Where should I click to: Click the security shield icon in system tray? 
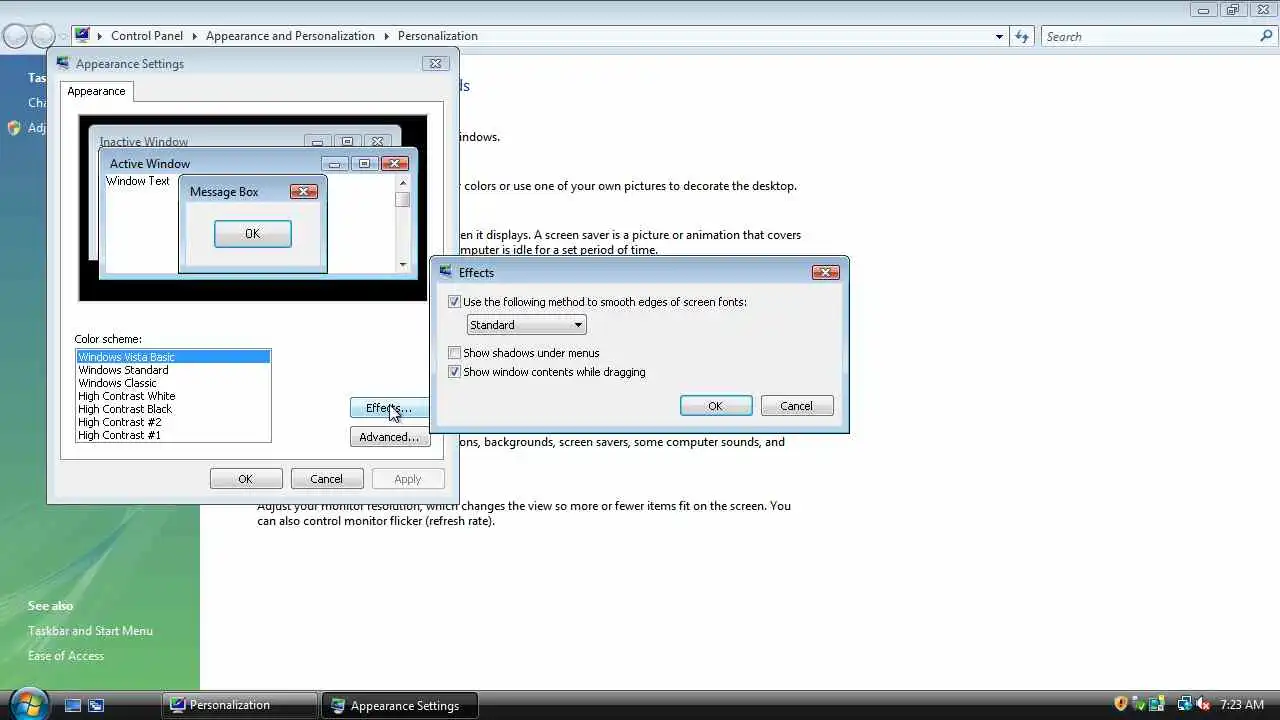(1121, 704)
